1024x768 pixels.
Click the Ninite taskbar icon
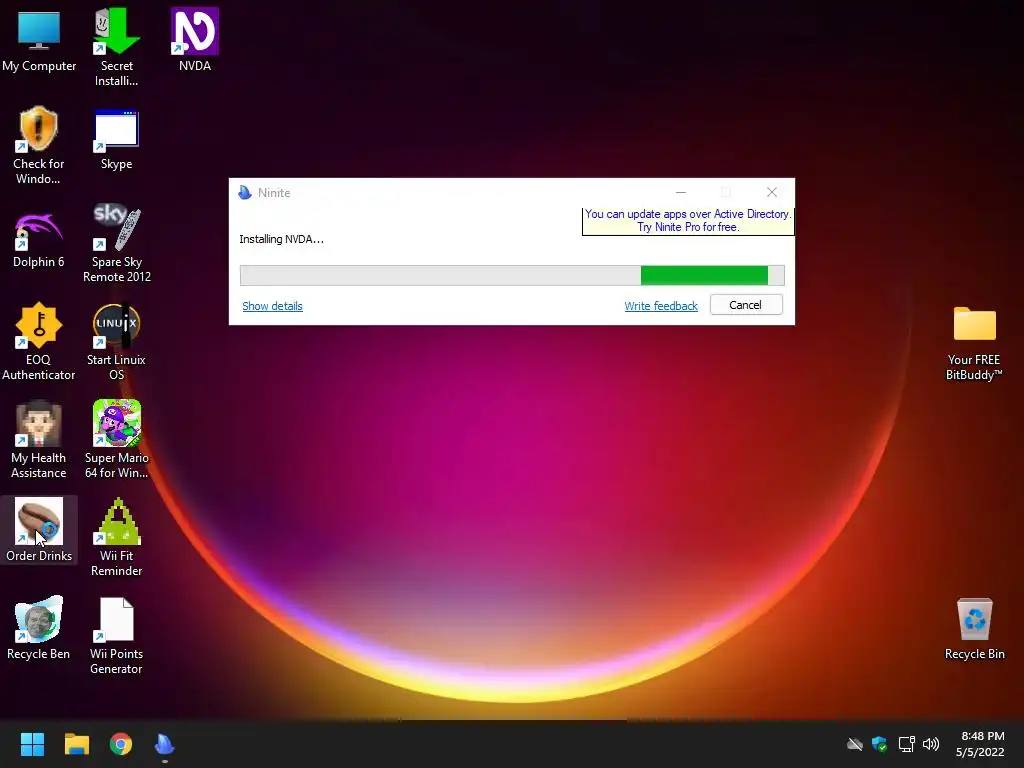pyautogui.click(x=165, y=744)
